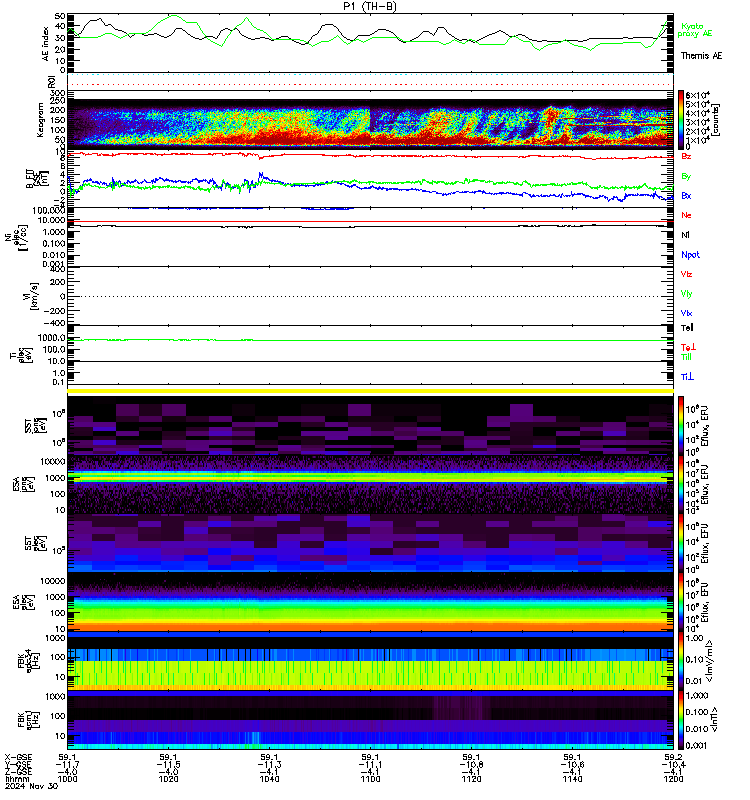Click the Keogram axis label
This screenshot has height=800, width=750.
click(x=40, y=120)
